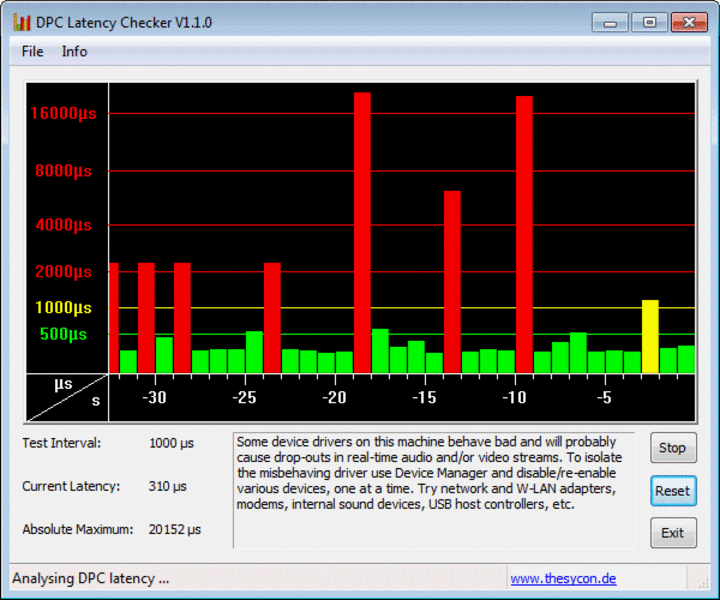Close the DPC Latency Checker window
The image size is (720, 600).
click(x=689, y=22)
